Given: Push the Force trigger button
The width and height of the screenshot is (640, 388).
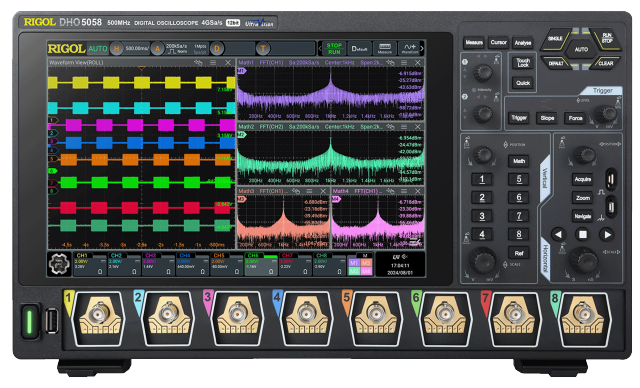Looking at the screenshot, I should pyautogui.click(x=576, y=118).
